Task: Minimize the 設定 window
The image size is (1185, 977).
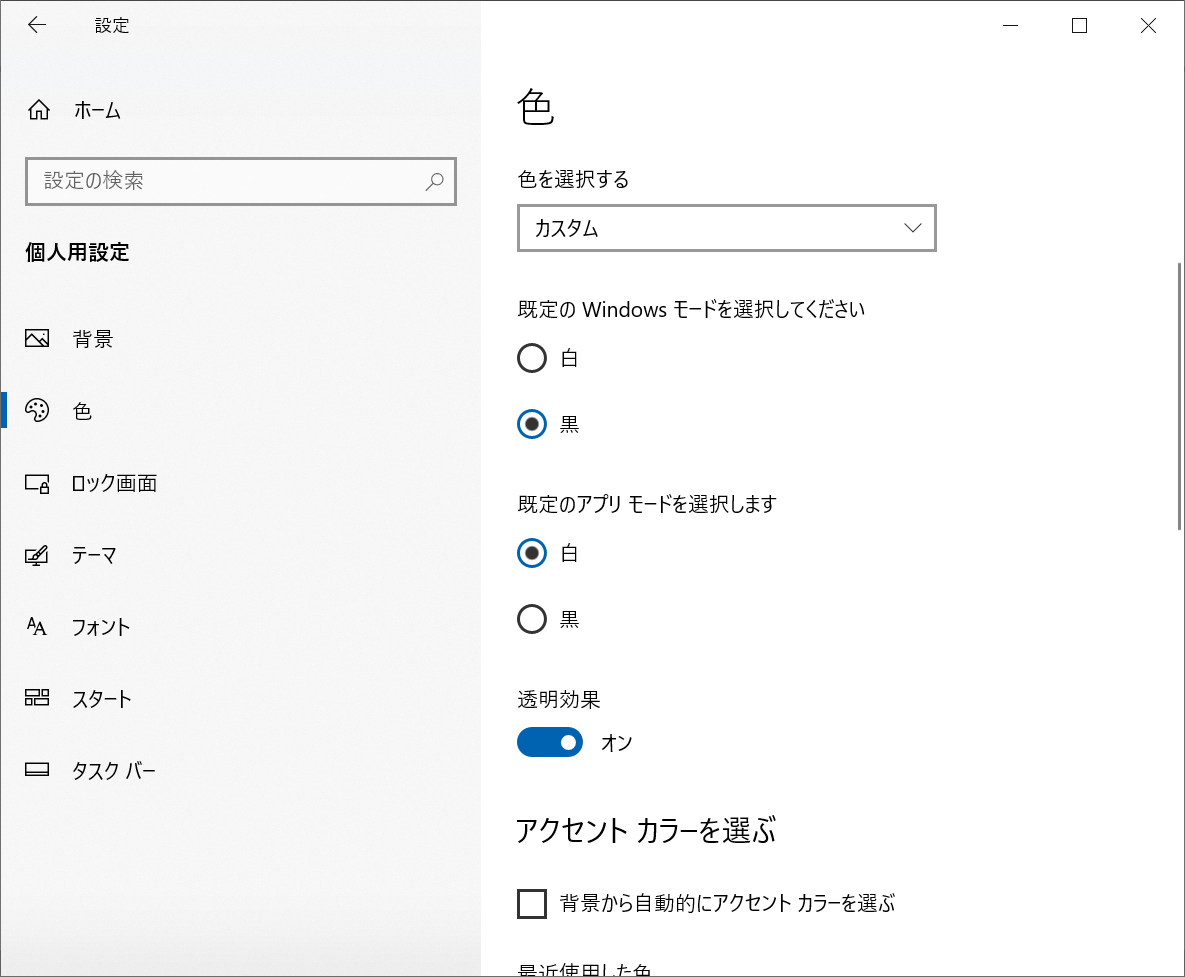Action: (x=1010, y=25)
